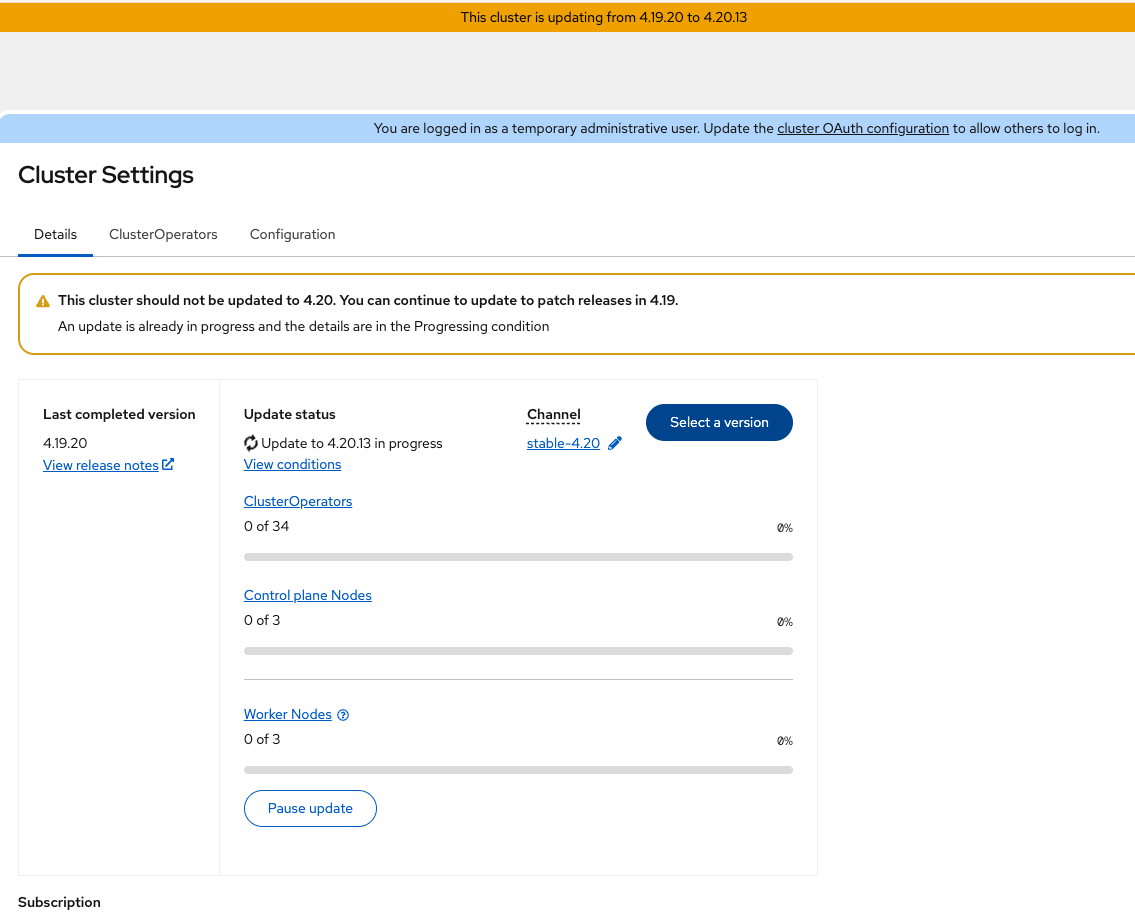This screenshot has width=1135, height=914.
Task: Open View release notes link
Action: (101, 465)
